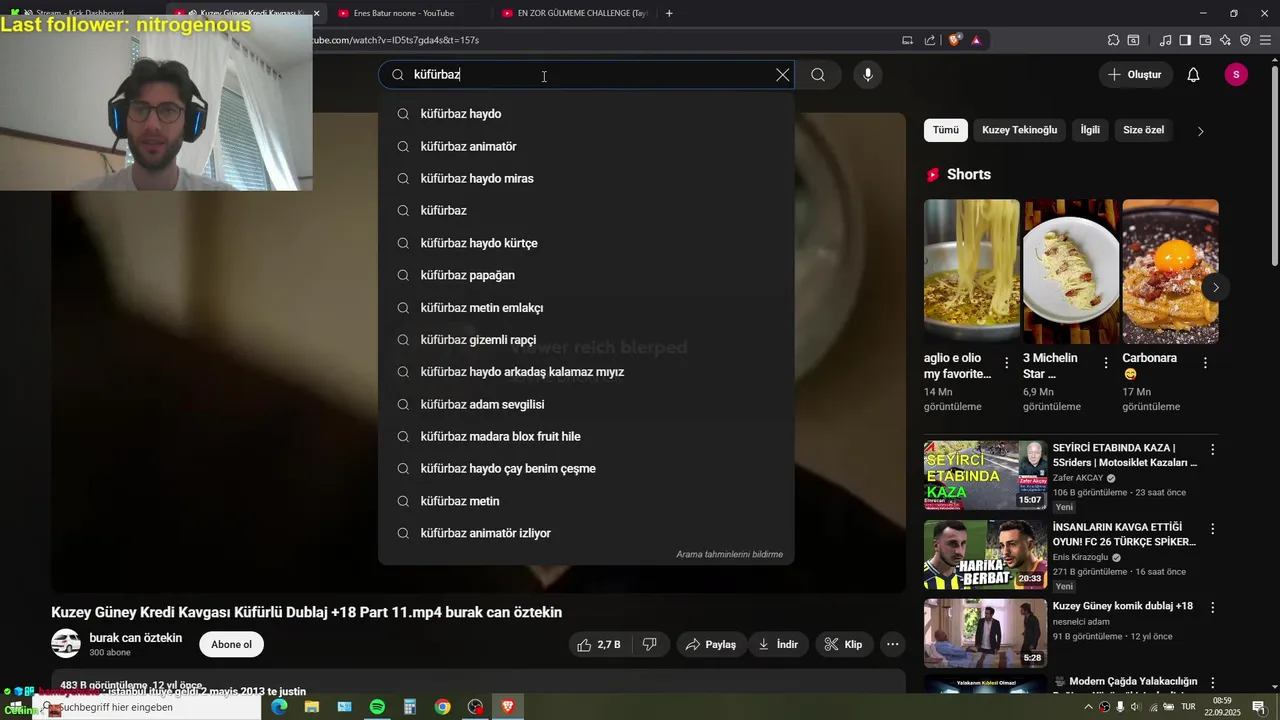
Task: Select the Tümü filter chip
Action: click(x=945, y=130)
